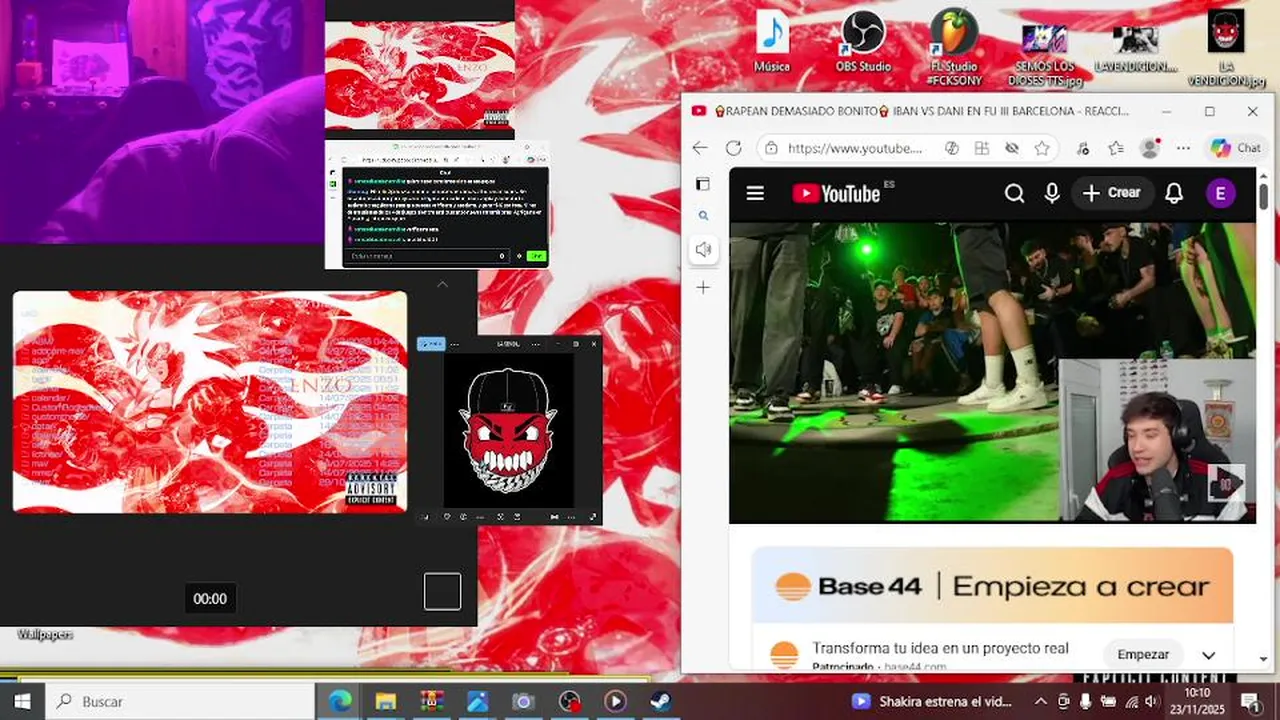Click the Transforma tu idea ad title
The width and height of the screenshot is (1280, 720).
[940, 648]
